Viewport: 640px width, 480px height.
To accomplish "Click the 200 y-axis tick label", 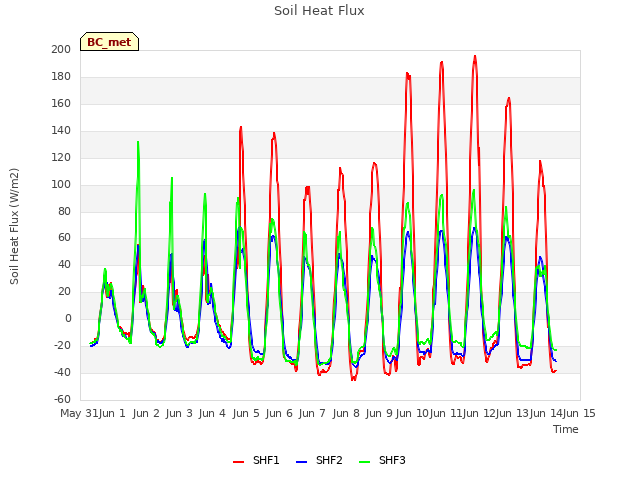I will (61, 49).
